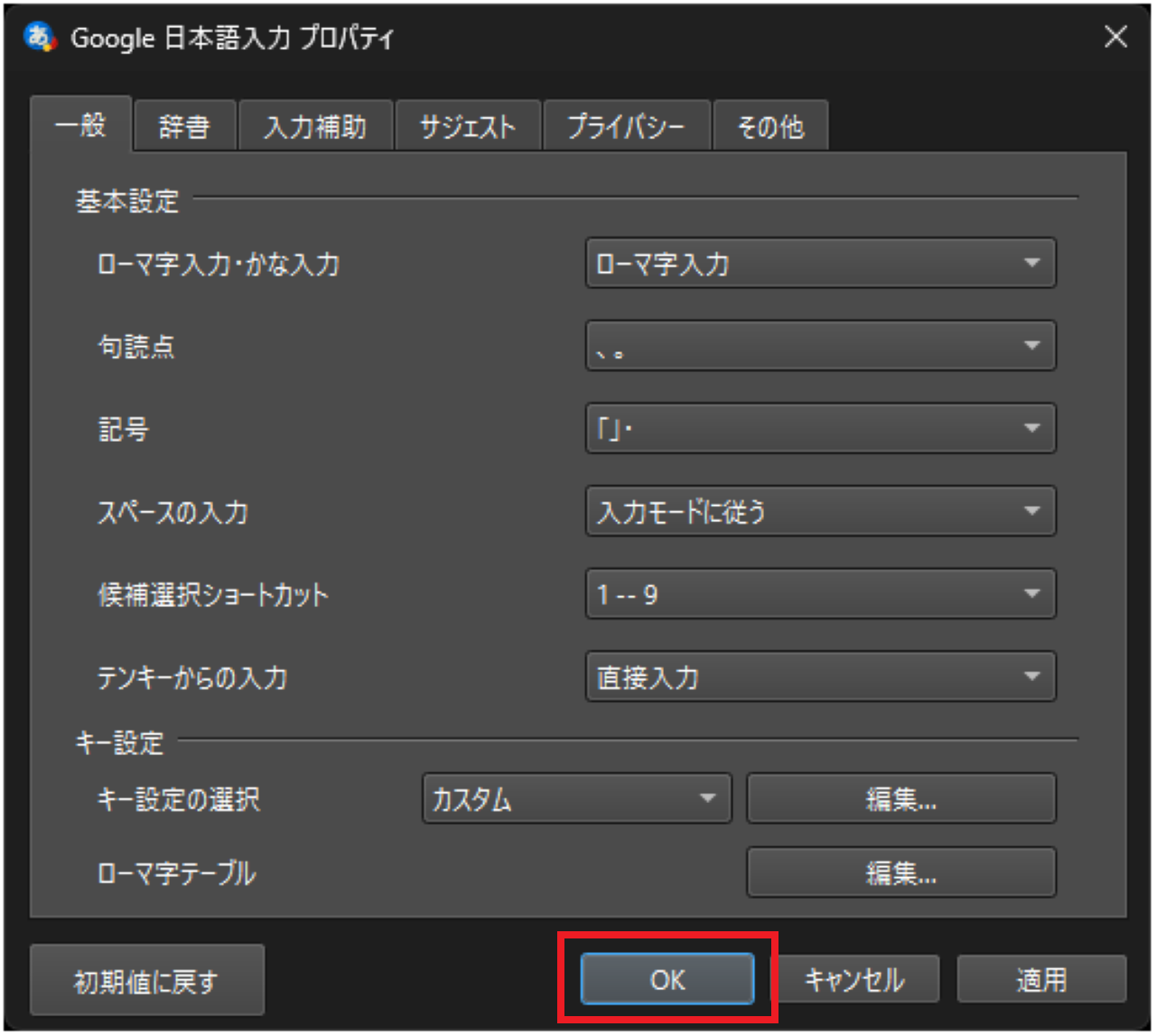Switch to the 辞書 tab
1156x1036 pixels.
tap(184, 126)
